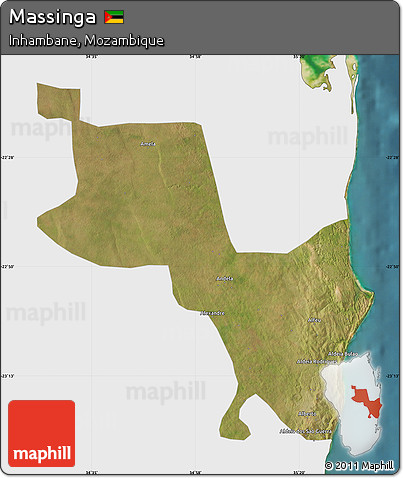Click the Alfeu place label
The width and height of the screenshot is (403, 478).
pos(314,320)
